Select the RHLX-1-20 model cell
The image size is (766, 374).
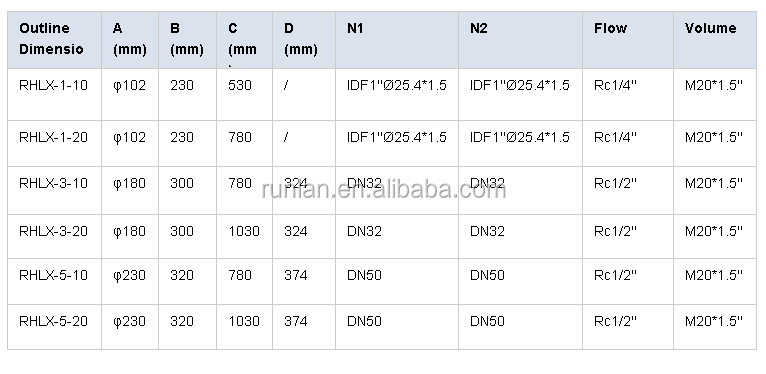click(54, 143)
